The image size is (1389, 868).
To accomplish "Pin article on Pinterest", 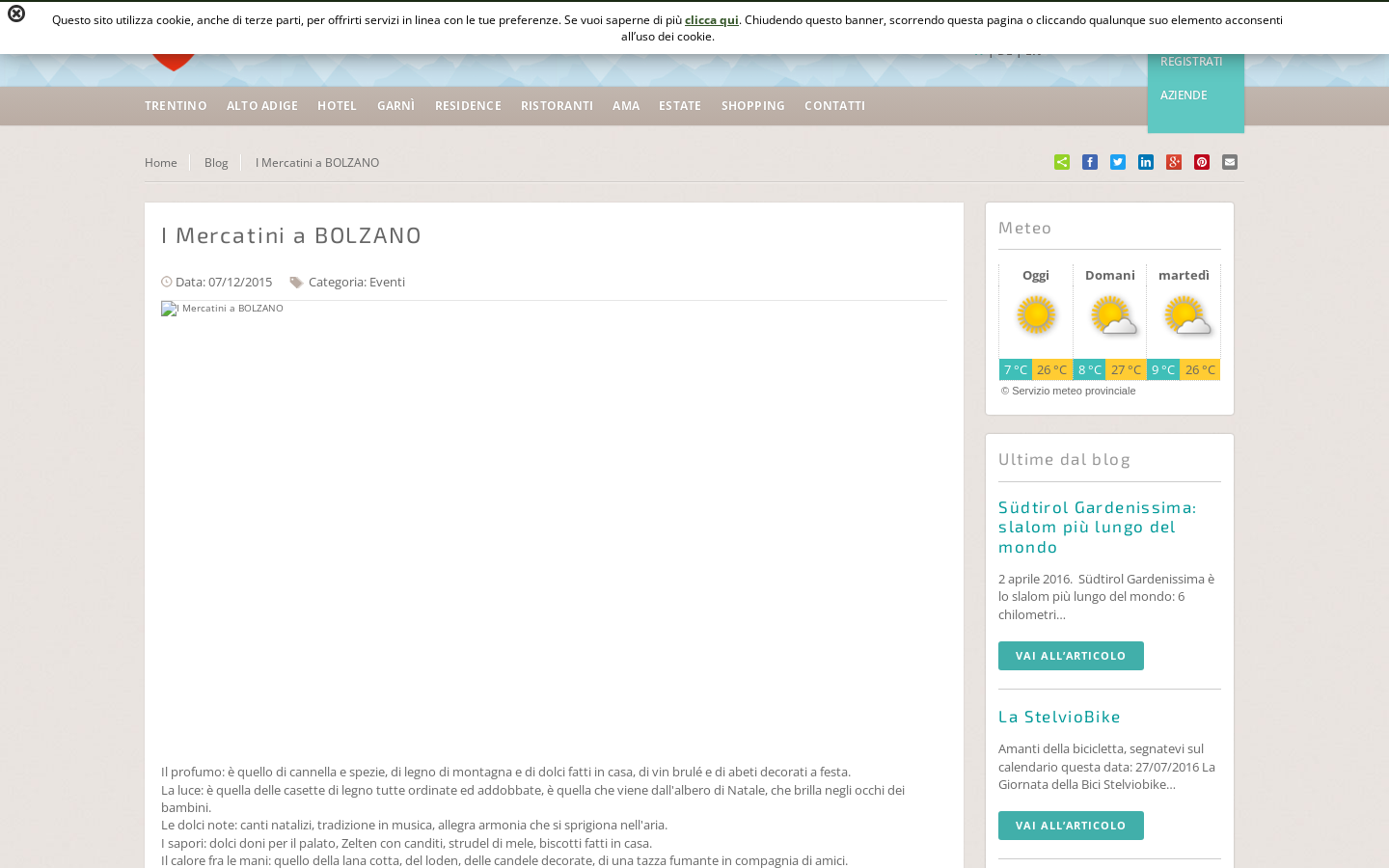I will click(1202, 162).
